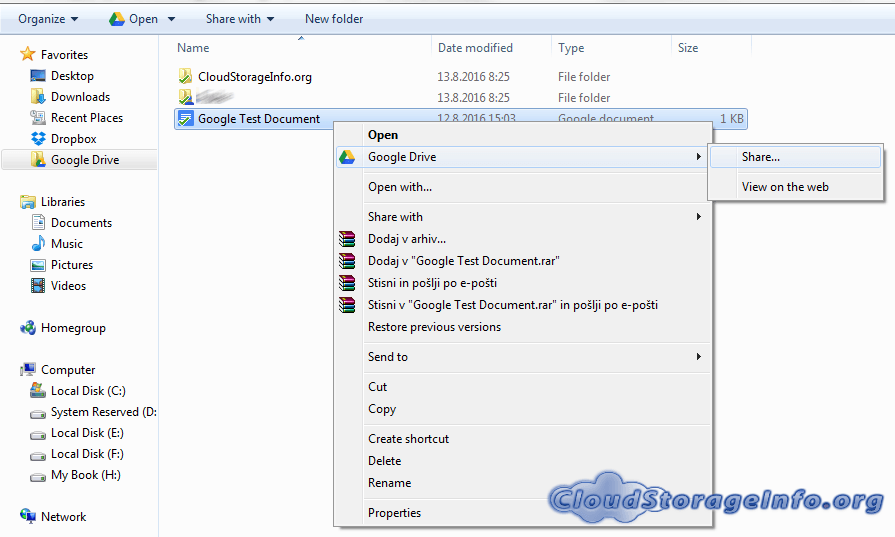895x537 pixels.
Task: Choose Rename from context menu
Action: 389,483
